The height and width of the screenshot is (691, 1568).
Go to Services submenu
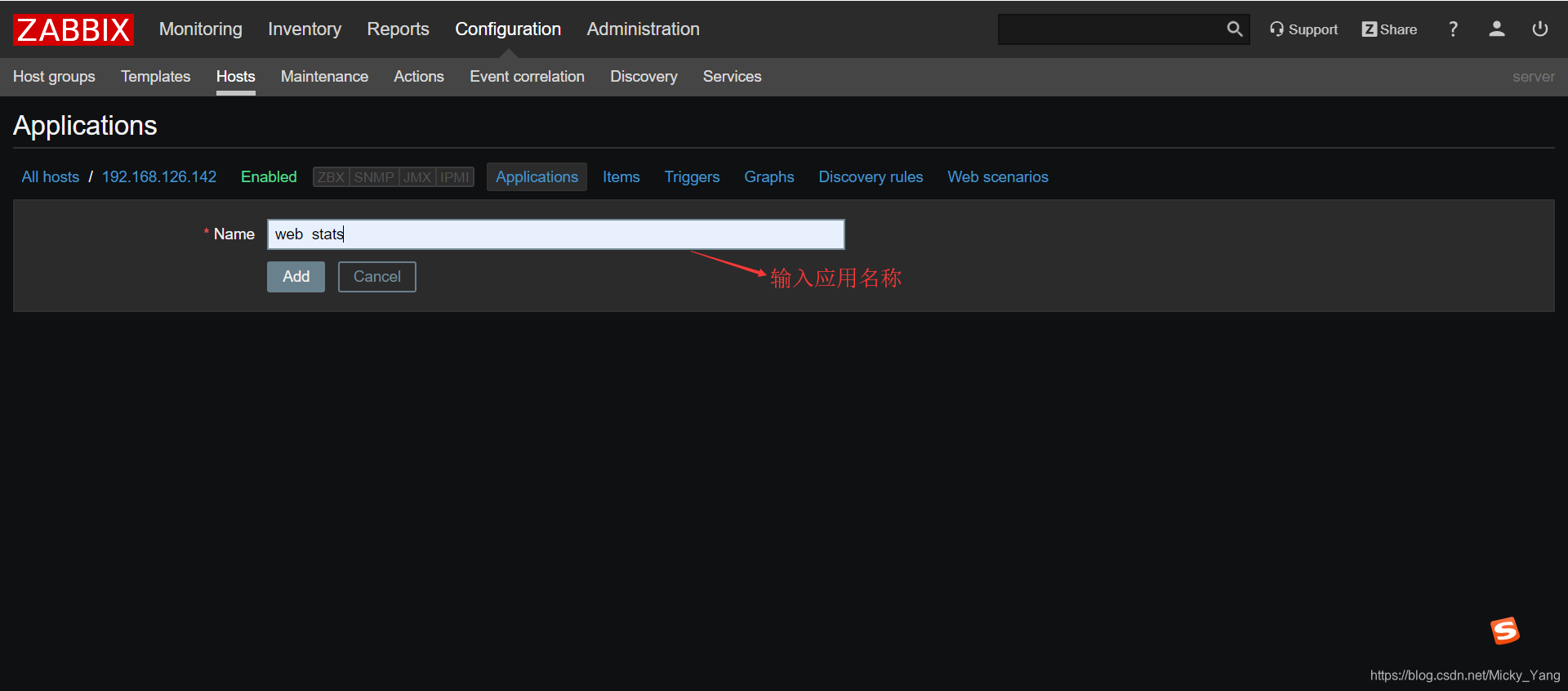732,77
